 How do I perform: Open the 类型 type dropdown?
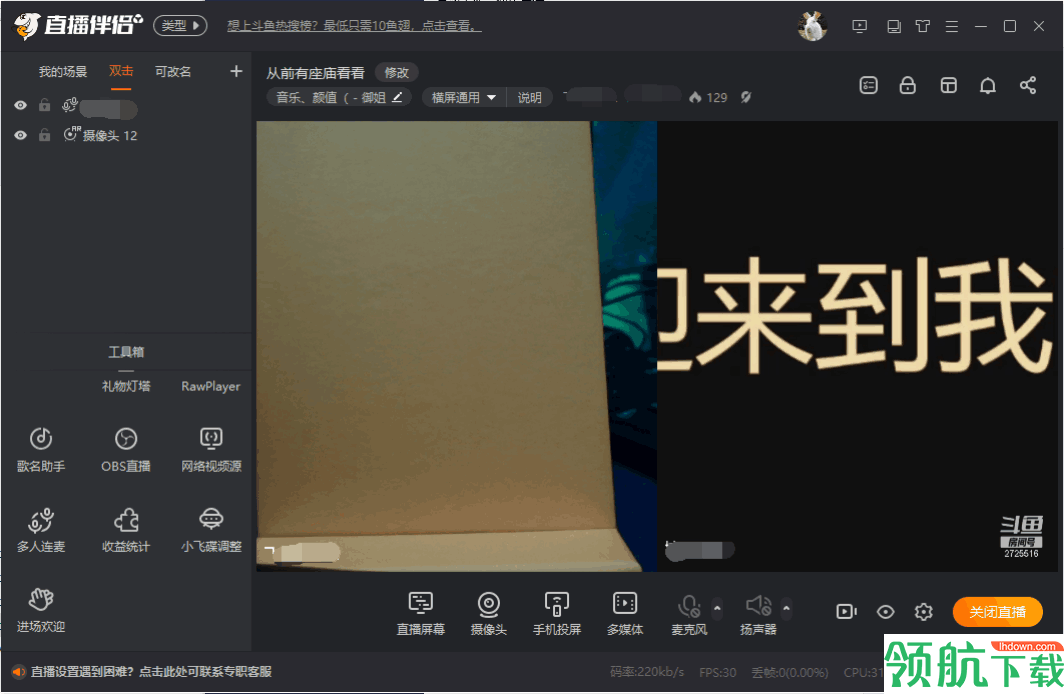click(x=180, y=26)
